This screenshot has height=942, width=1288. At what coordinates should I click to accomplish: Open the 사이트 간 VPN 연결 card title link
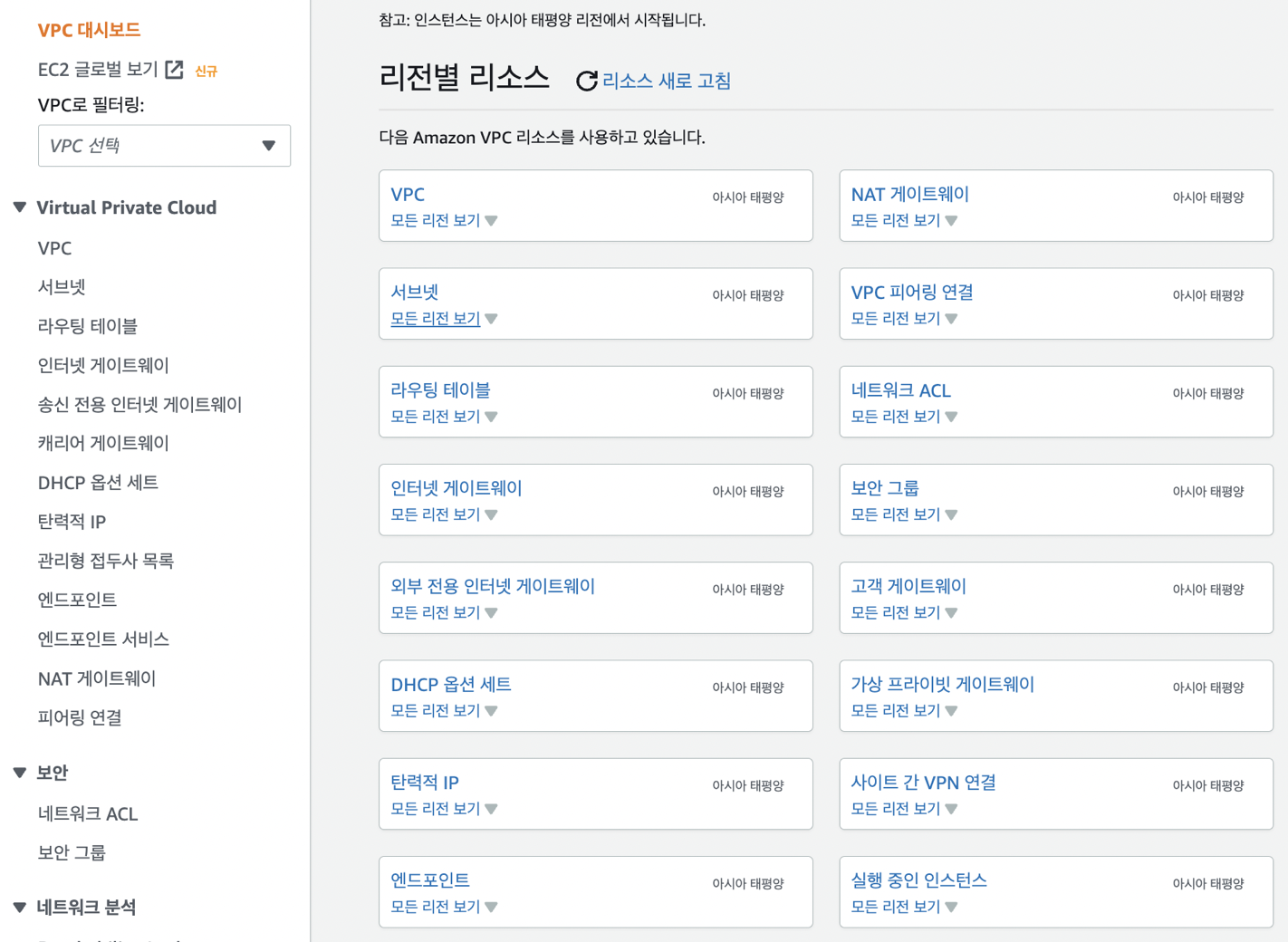pos(924,783)
